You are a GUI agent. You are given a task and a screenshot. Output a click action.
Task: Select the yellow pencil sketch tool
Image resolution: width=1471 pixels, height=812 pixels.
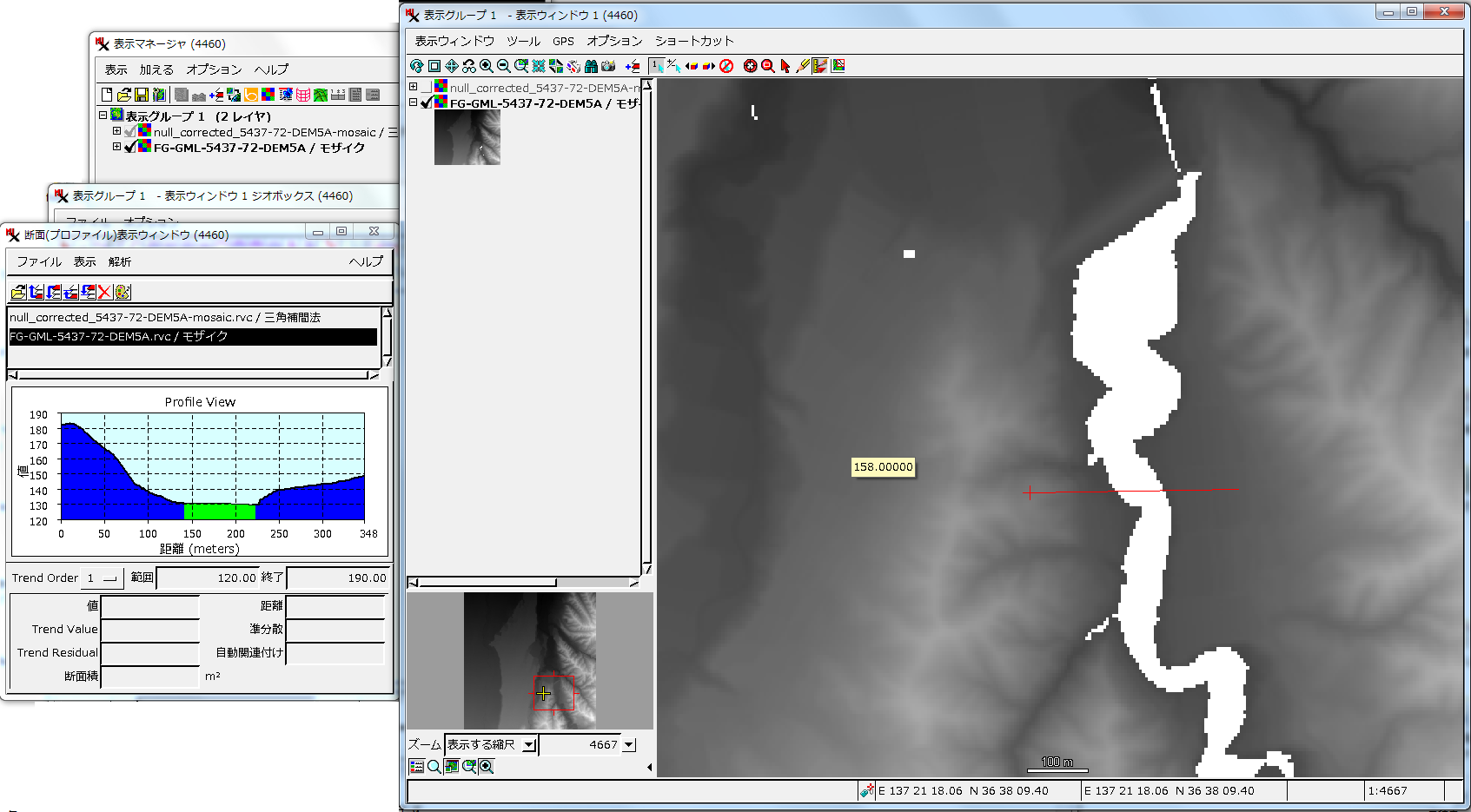[802, 66]
